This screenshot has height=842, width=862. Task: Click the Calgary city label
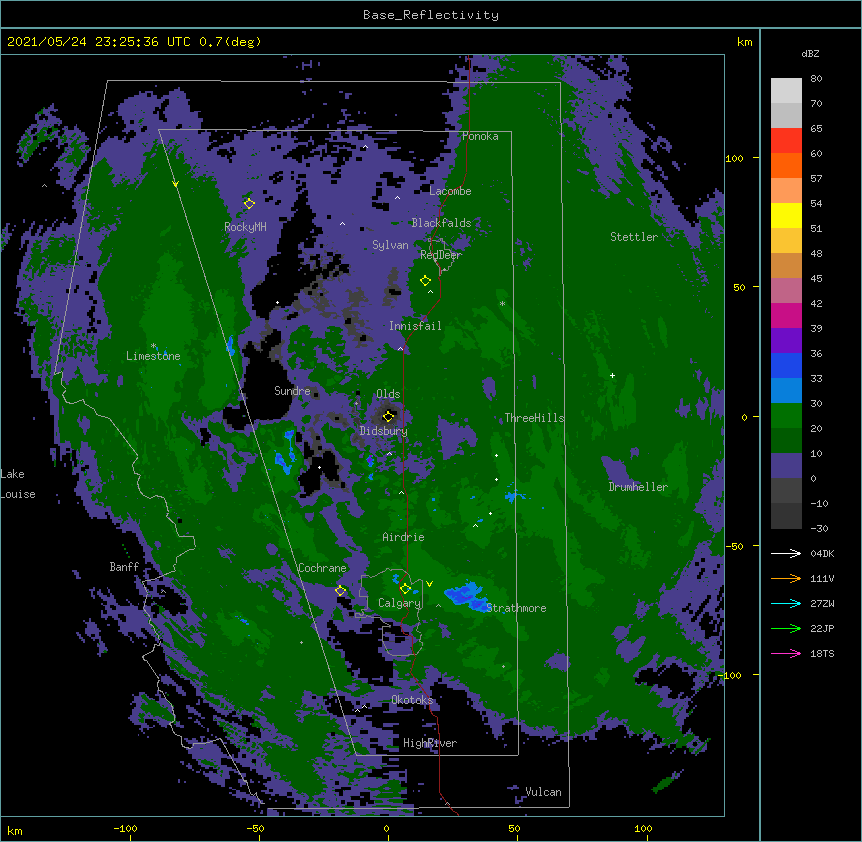click(x=399, y=603)
